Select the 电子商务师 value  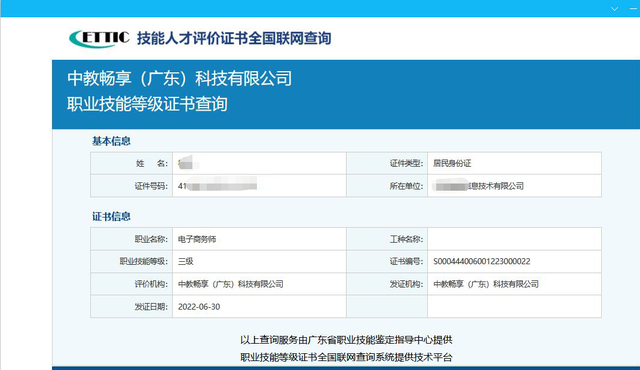[197, 239]
